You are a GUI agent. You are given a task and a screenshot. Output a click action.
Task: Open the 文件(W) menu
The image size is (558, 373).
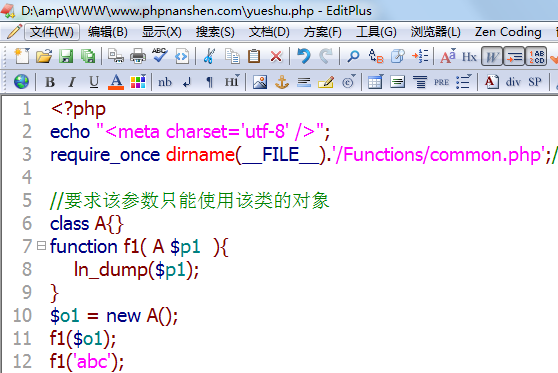(52, 32)
